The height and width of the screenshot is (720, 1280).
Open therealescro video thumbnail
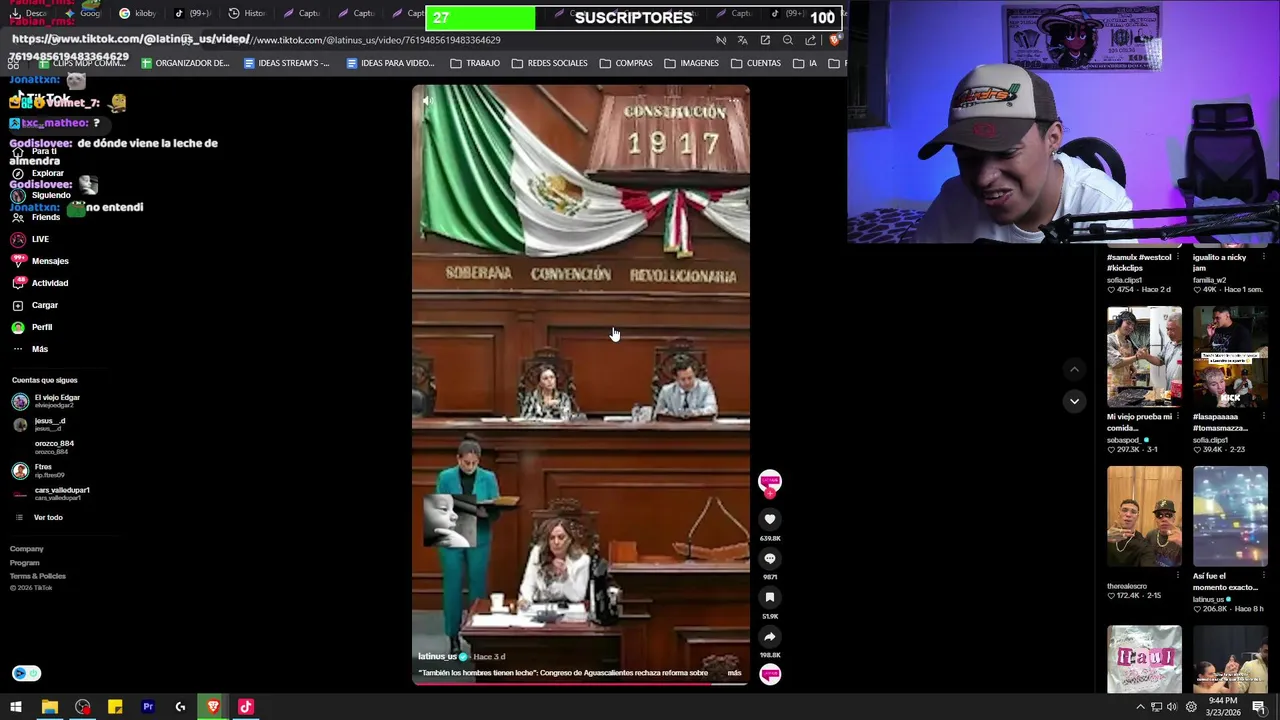click(x=1144, y=516)
